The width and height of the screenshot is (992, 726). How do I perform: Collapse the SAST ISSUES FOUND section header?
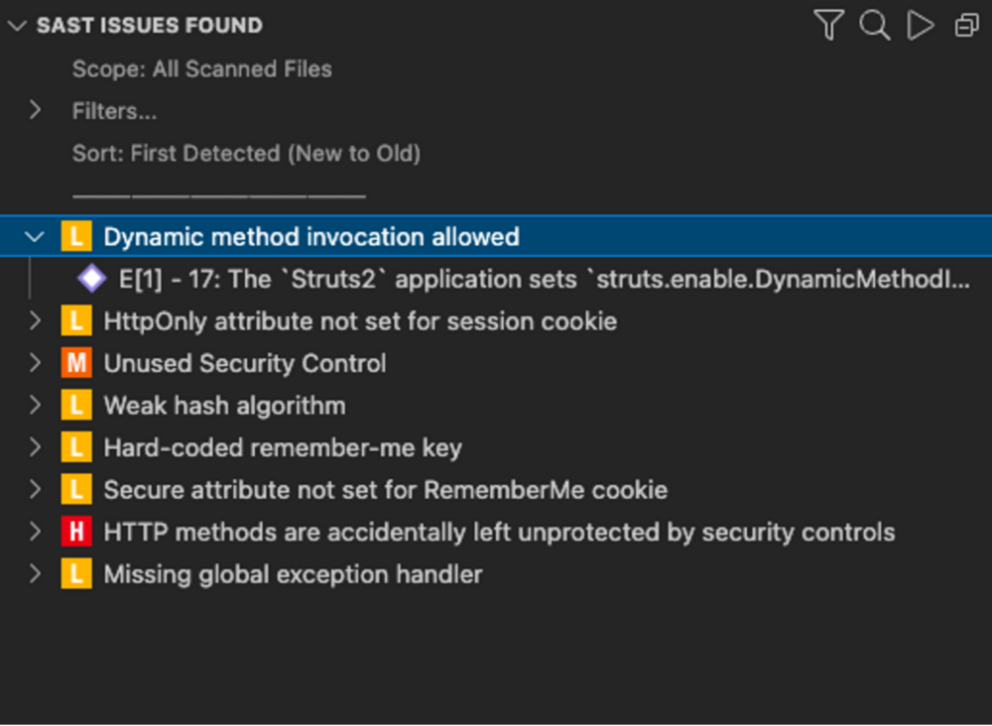coord(16,26)
